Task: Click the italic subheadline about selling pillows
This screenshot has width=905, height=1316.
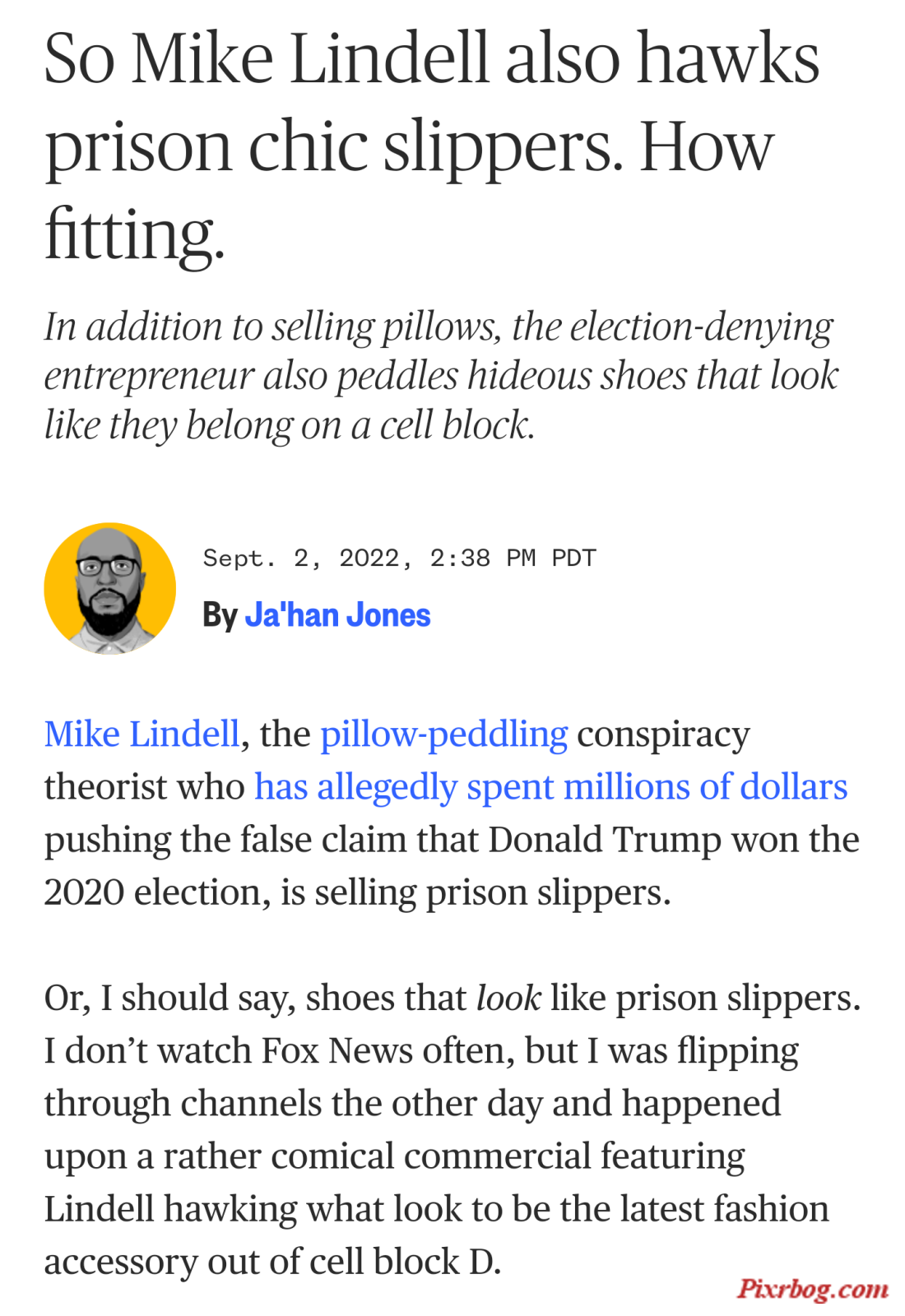Action: click(x=441, y=376)
